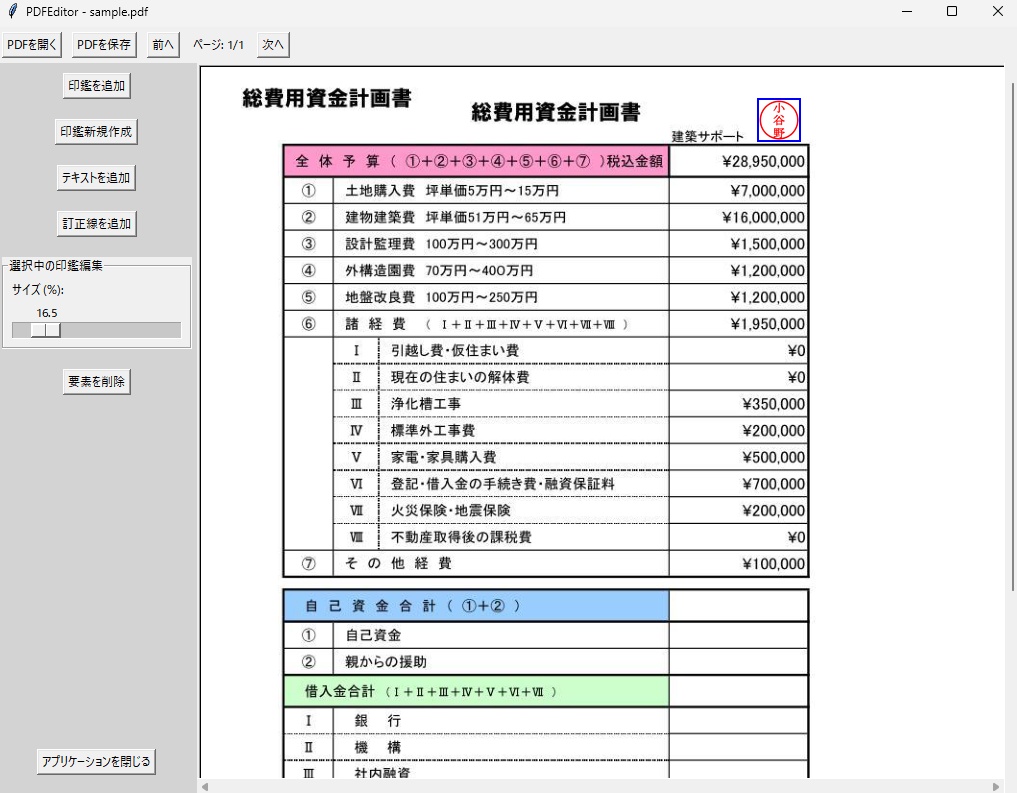
Task: Add a correction line via 訂正線を追加
Action: point(97,223)
